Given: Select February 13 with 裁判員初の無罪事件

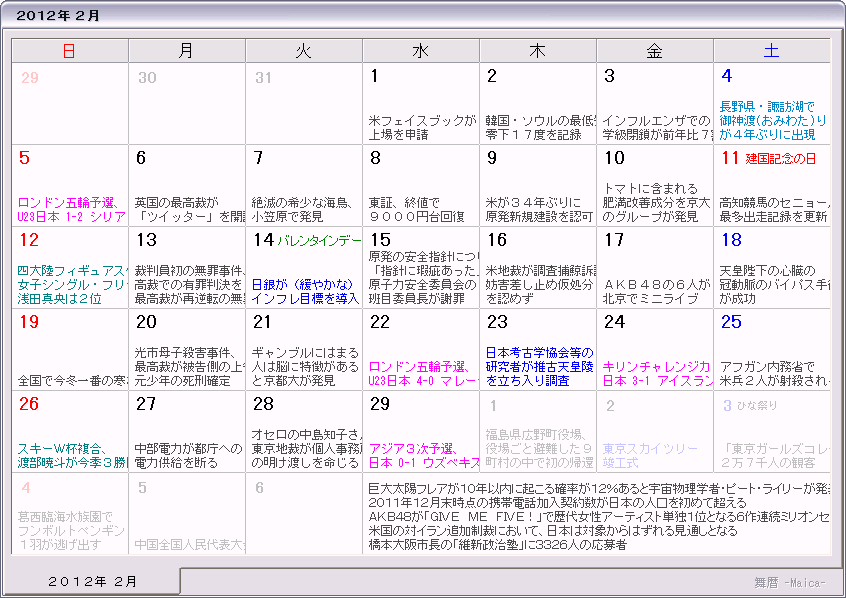Looking at the screenshot, I should (x=187, y=268).
